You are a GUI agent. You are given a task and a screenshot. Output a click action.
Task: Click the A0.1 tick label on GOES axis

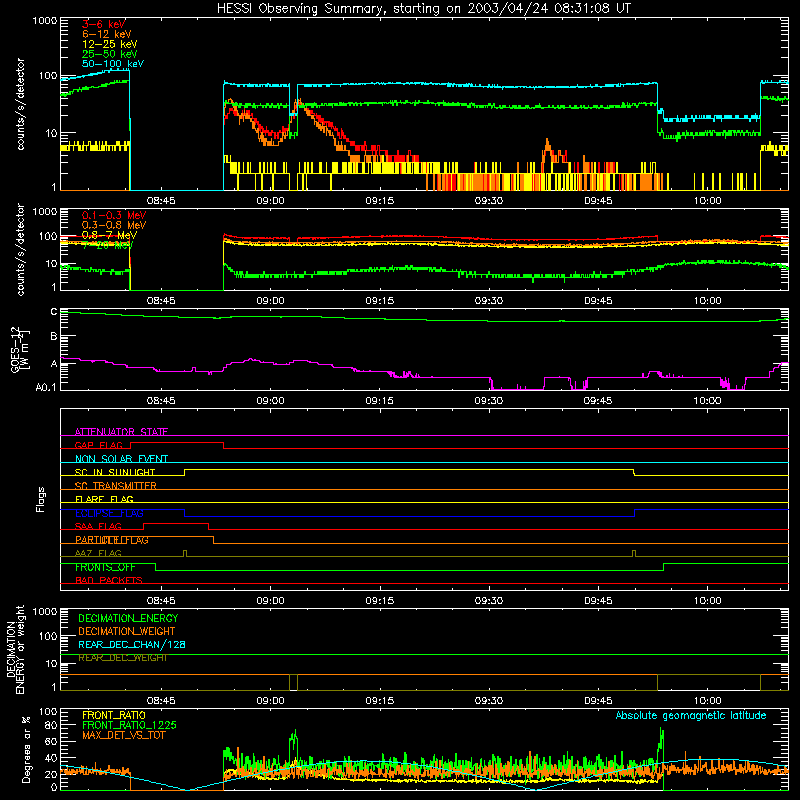[46, 388]
